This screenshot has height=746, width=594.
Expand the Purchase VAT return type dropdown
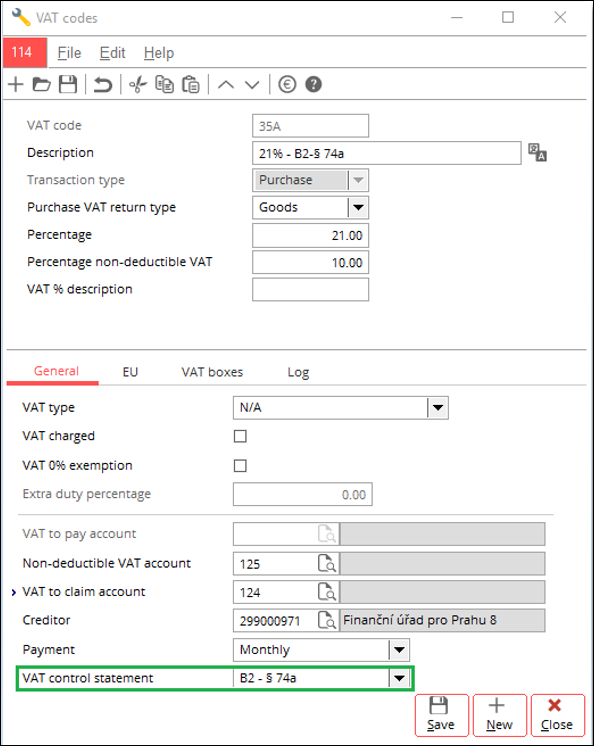click(x=358, y=208)
